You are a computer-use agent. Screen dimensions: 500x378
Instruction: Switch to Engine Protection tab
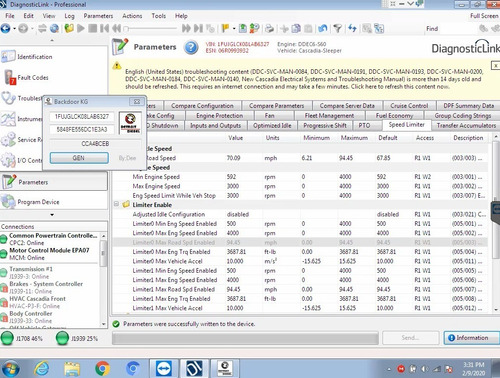[x=219, y=116]
